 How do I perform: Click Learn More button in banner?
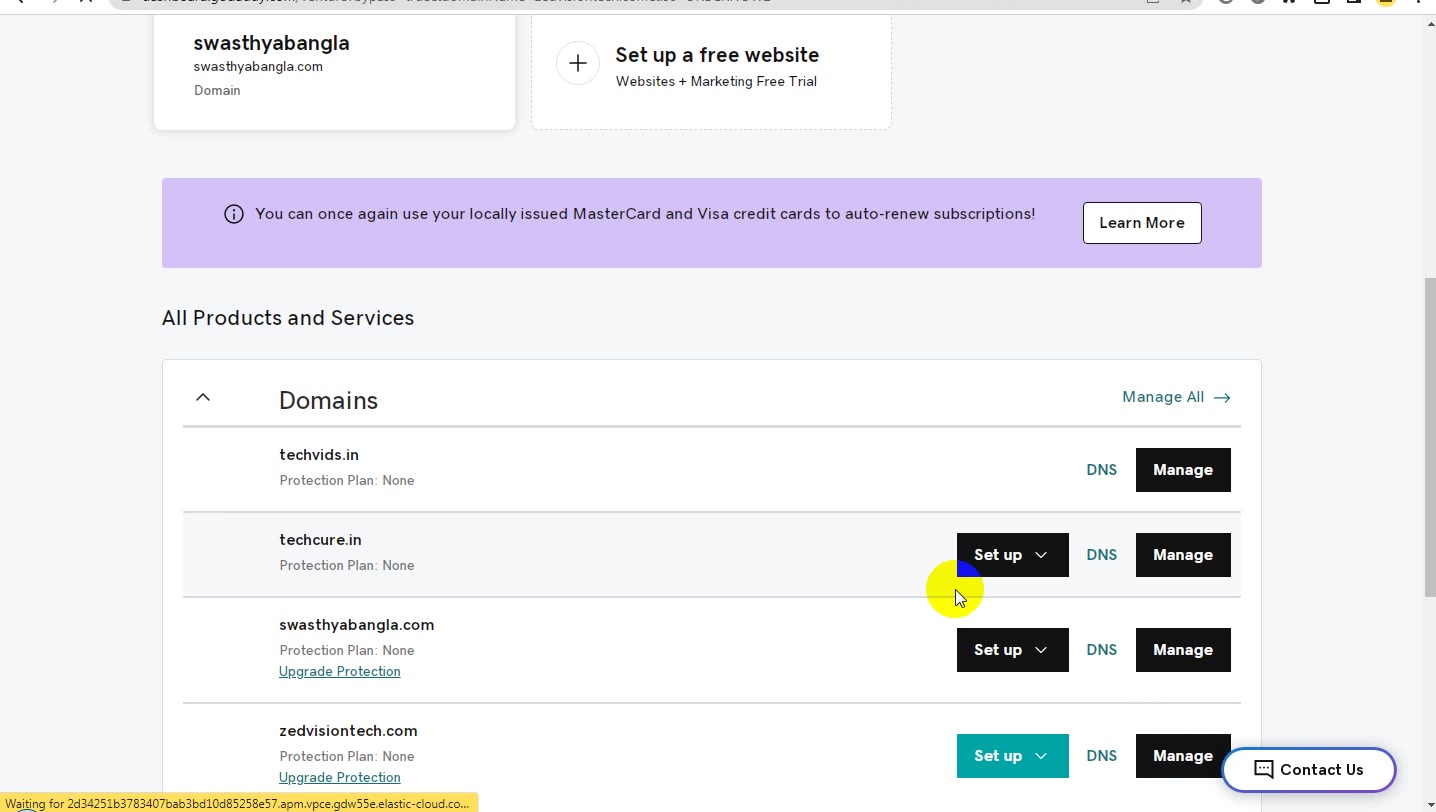pyautogui.click(x=1142, y=223)
